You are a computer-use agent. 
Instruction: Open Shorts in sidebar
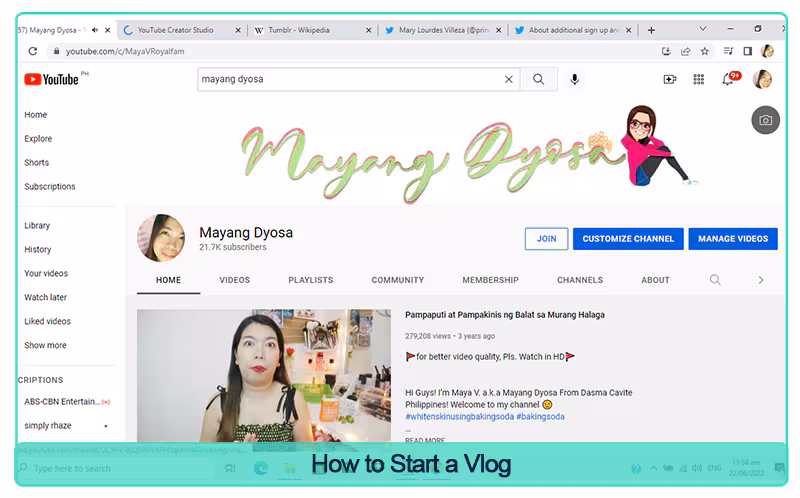coord(37,162)
